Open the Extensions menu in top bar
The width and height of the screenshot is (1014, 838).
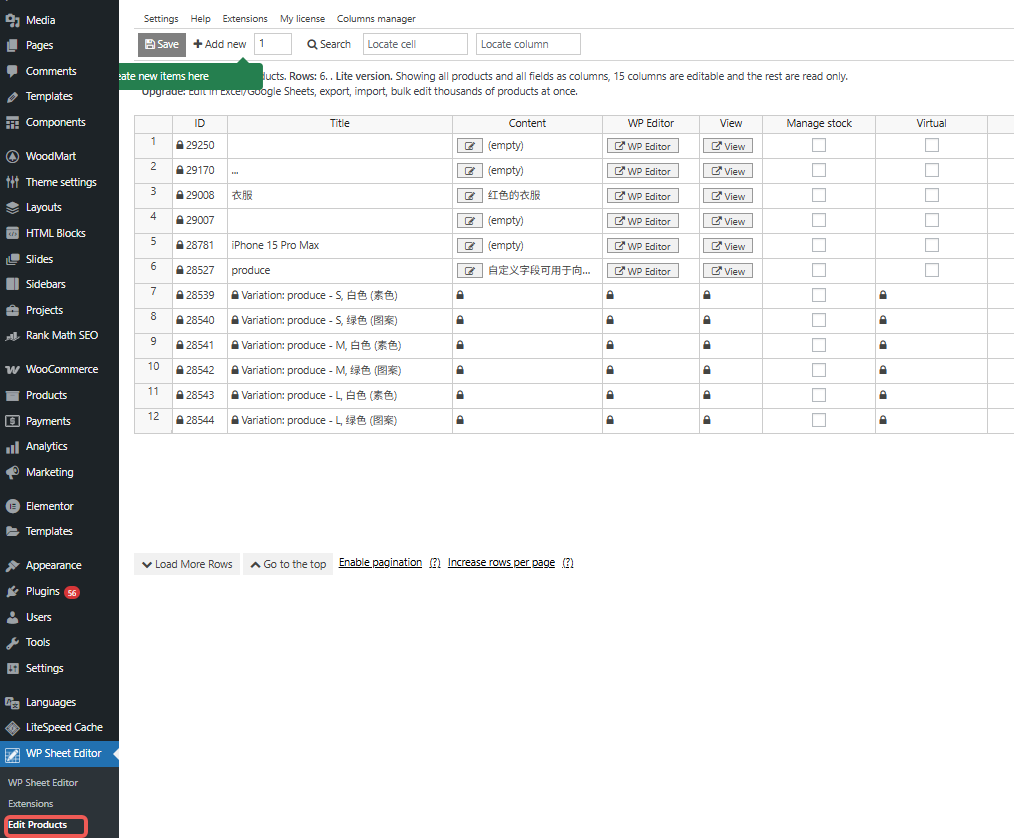coord(245,19)
